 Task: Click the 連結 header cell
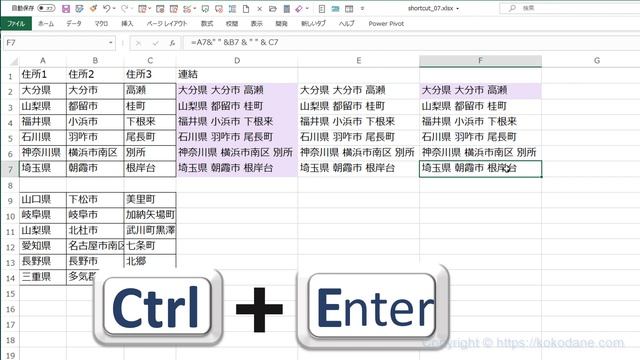[237, 75]
